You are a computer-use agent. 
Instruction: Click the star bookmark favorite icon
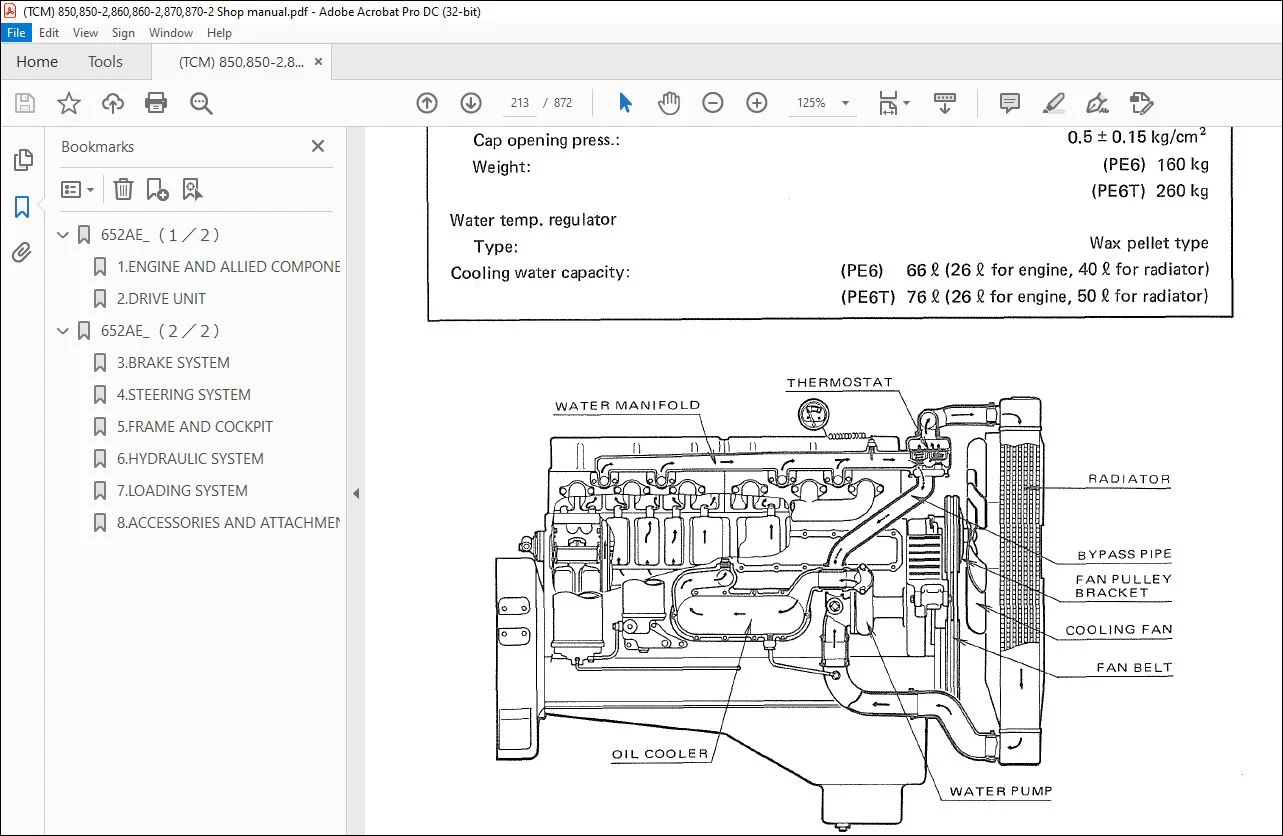click(x=68, y=103)
